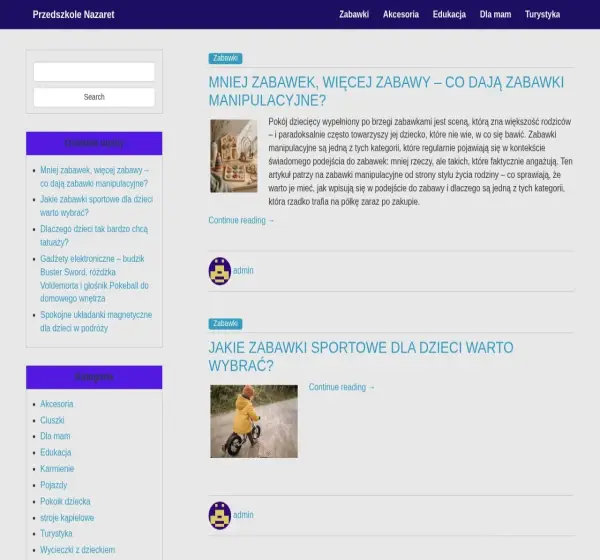Select Wycieczki z dzieckiem category

77,550
